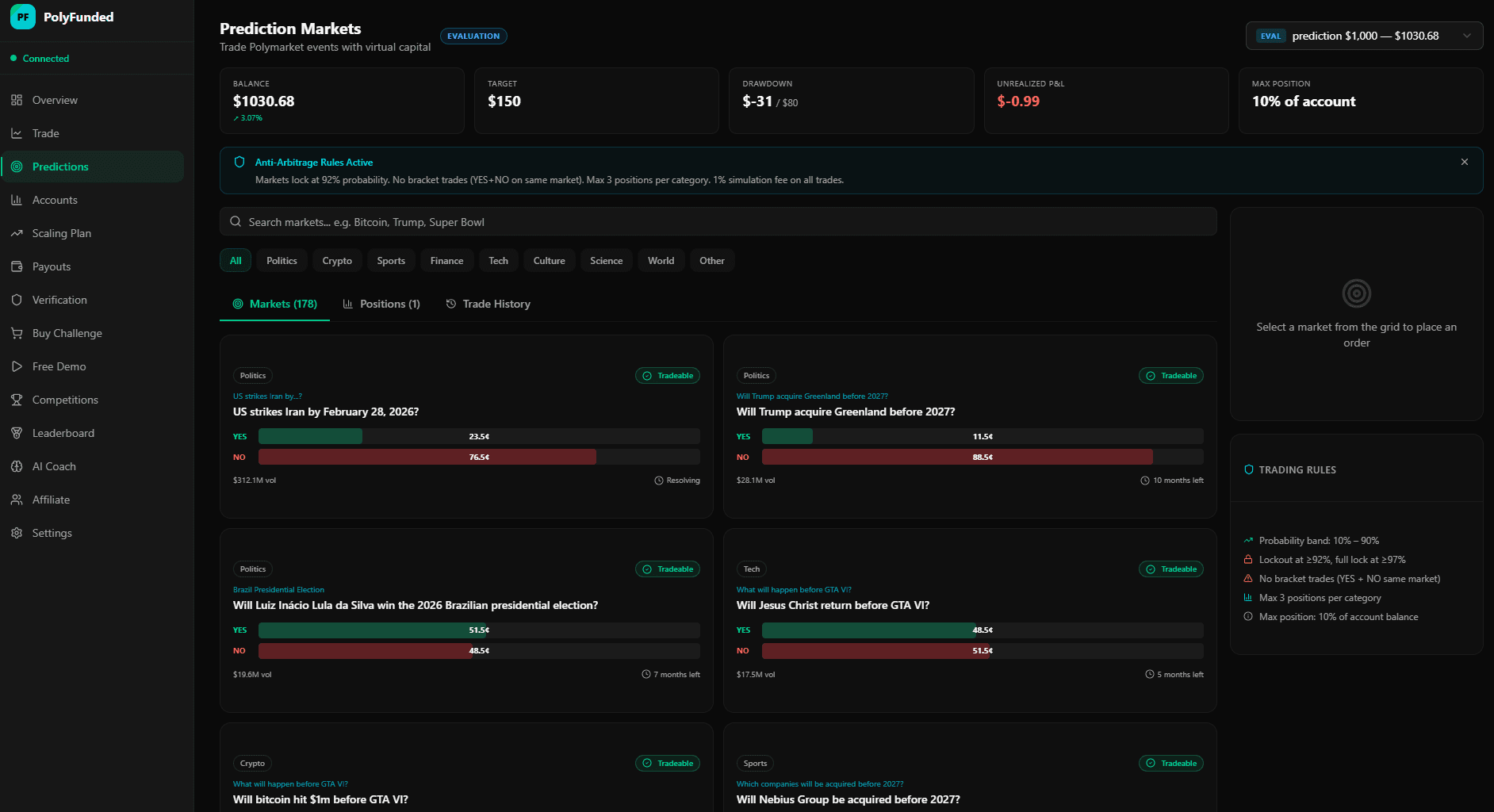
Task: Click the Buy Challenge icon
Action: click(17, 333)
